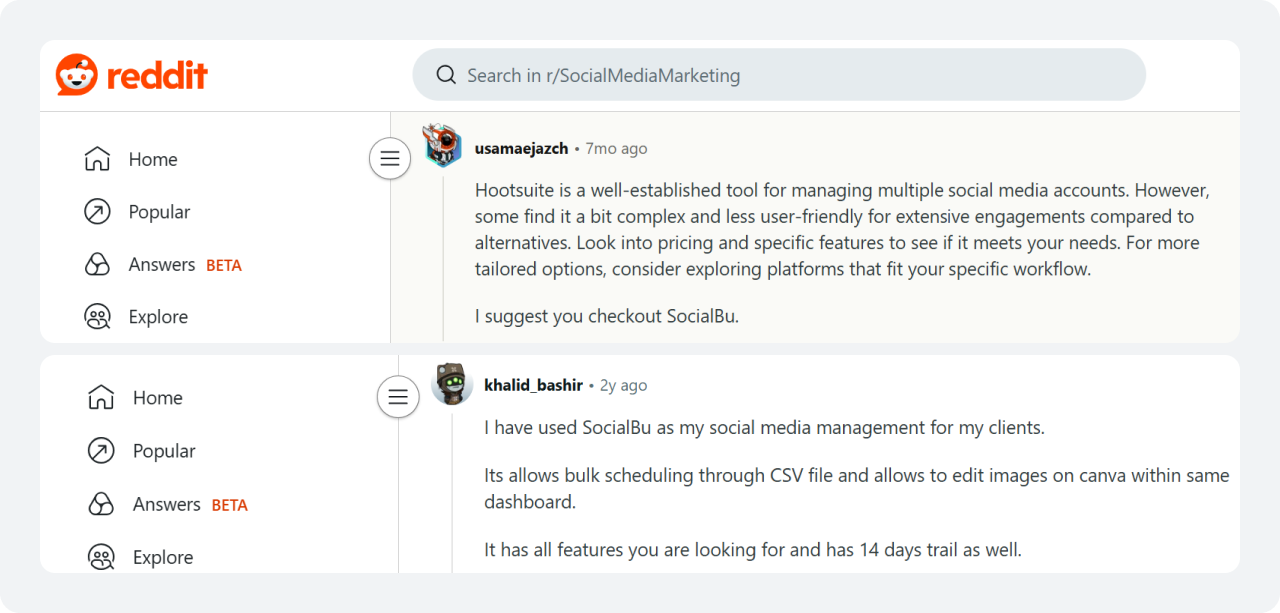Screen dimensions: 1280x613
Task: Open the usamaejazch profile link
Action: (521, 148)
